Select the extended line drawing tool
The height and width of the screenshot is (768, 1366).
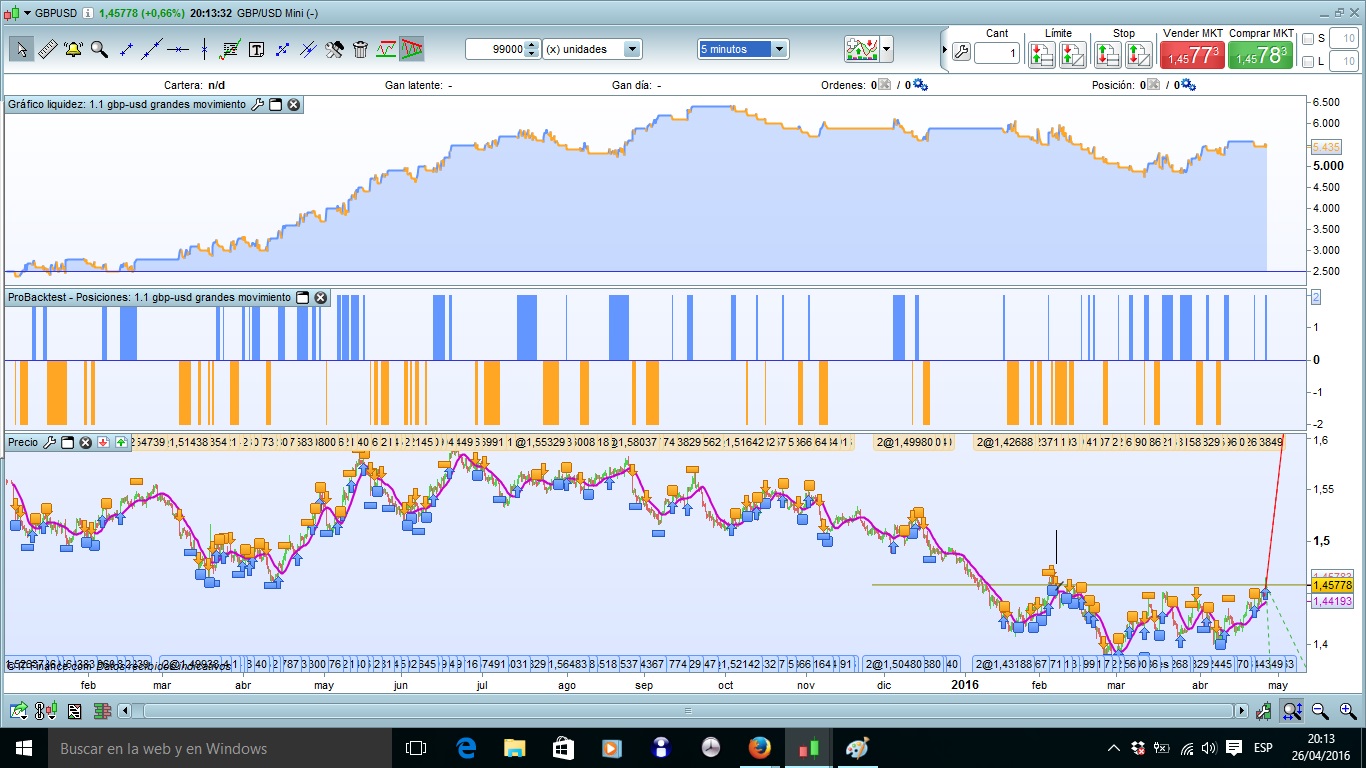click(x=152, y=49)
